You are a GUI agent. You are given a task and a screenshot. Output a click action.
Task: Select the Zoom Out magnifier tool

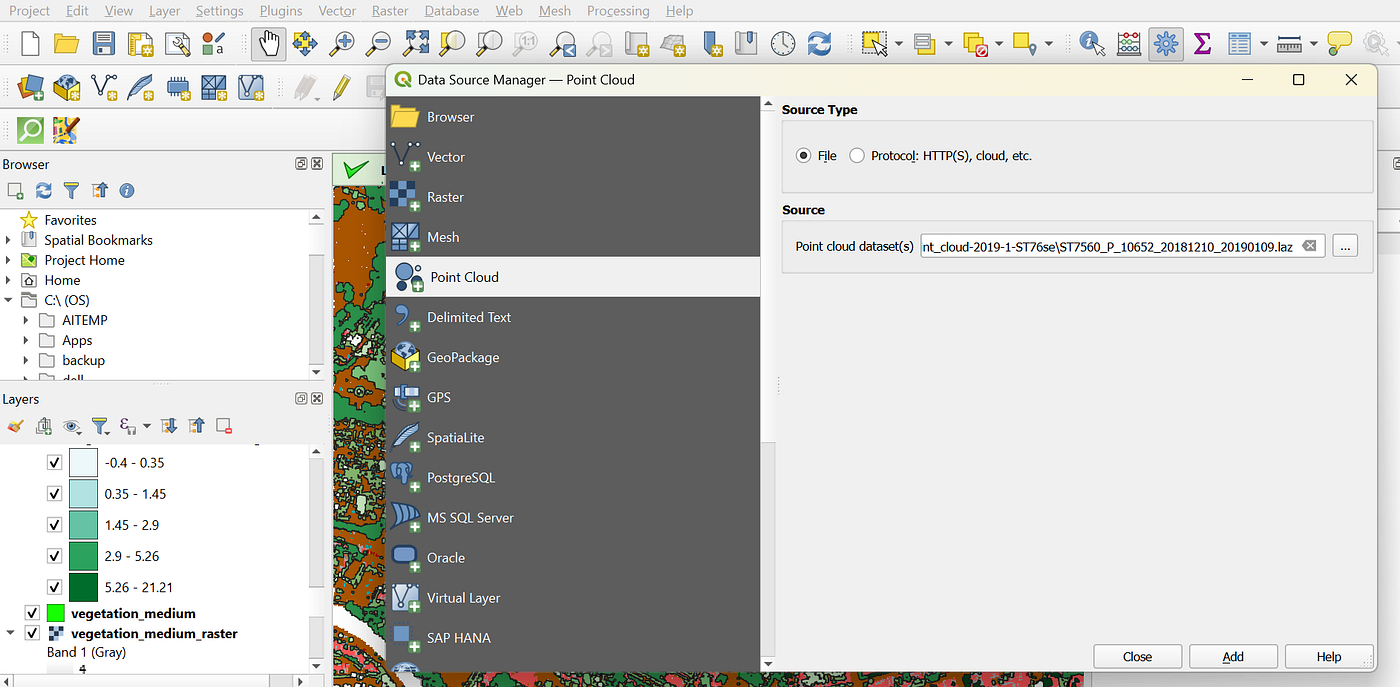click(379, 43)
